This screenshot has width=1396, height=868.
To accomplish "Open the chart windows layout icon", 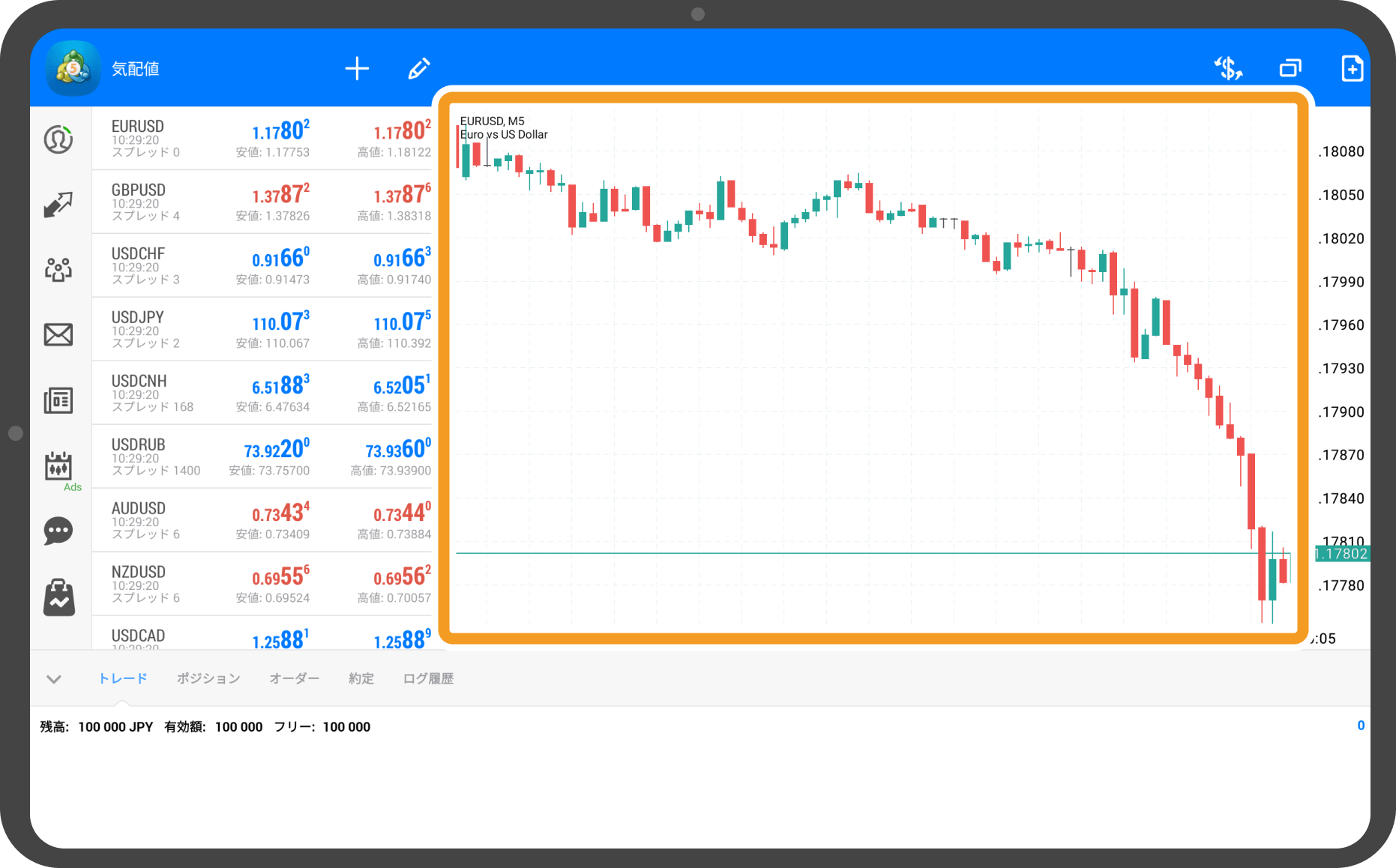I will pyautogui.click(x=1290, y=69).
